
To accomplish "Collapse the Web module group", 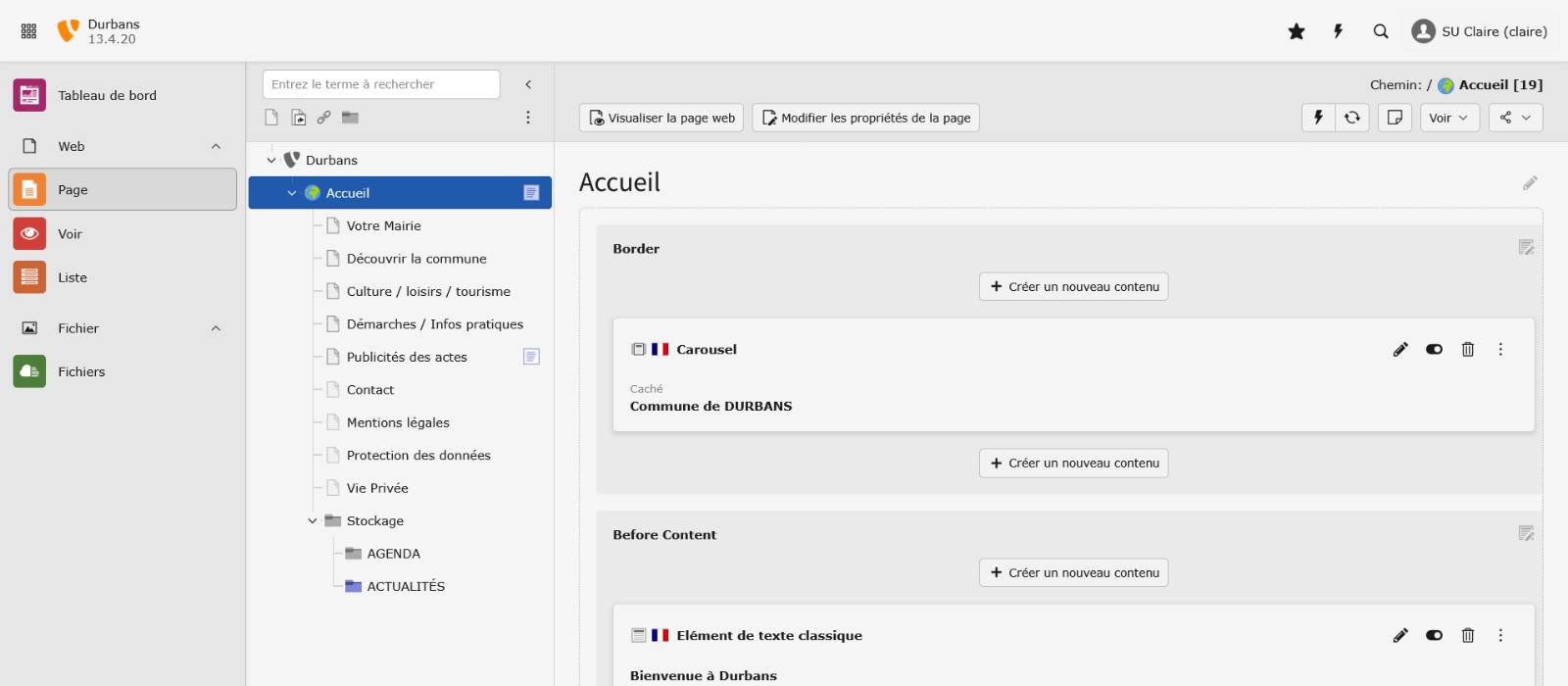I will coord(216,147).
